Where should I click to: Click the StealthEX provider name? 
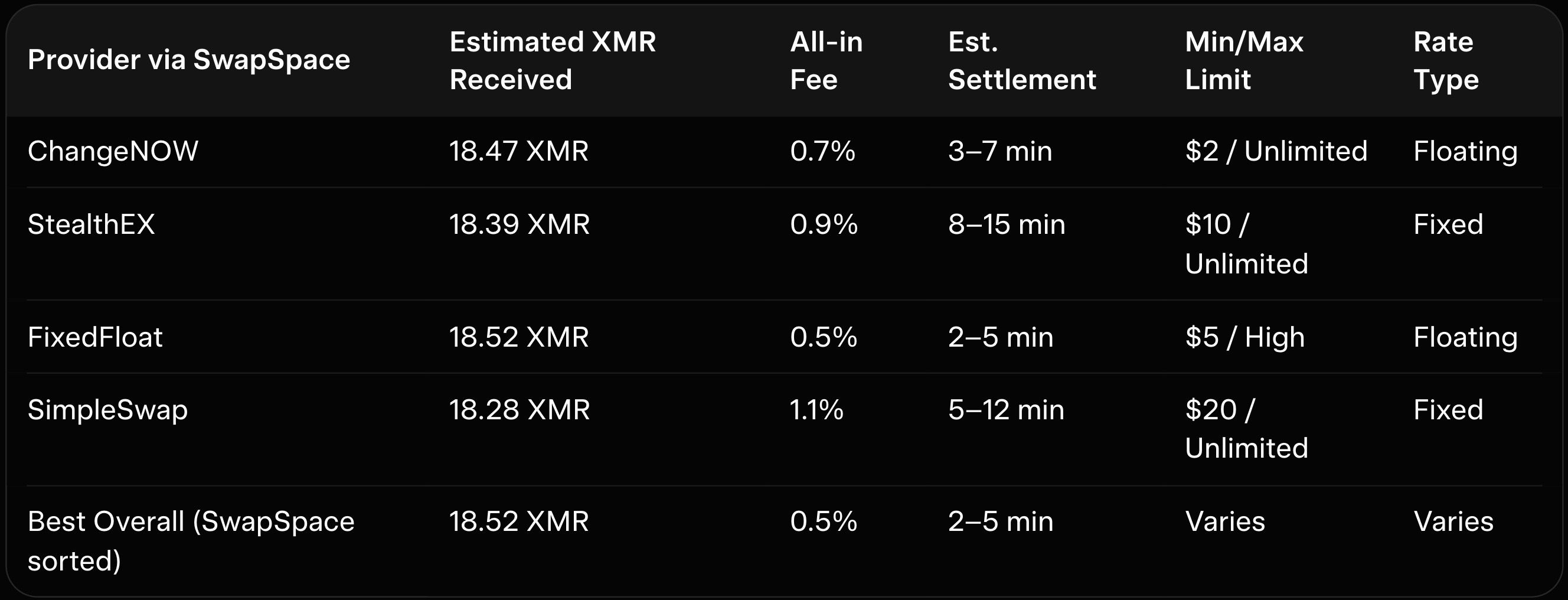point(92,225)
